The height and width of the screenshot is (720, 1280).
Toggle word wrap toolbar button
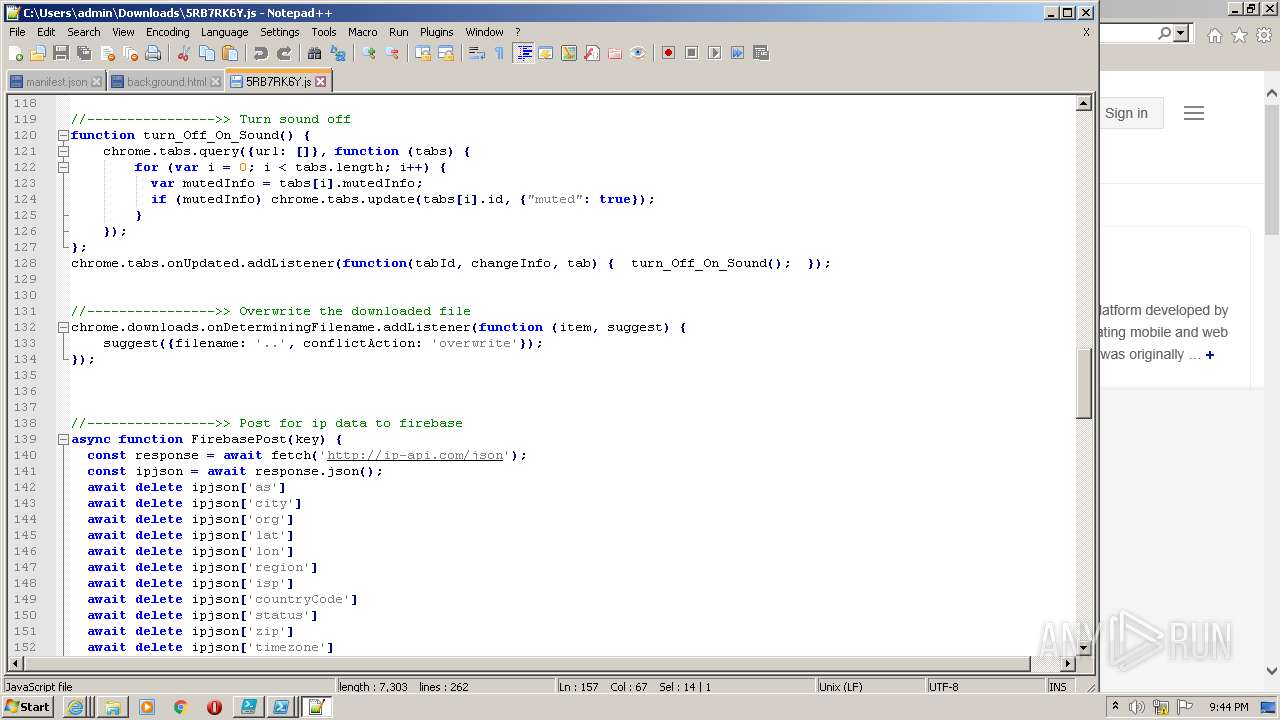477,53
